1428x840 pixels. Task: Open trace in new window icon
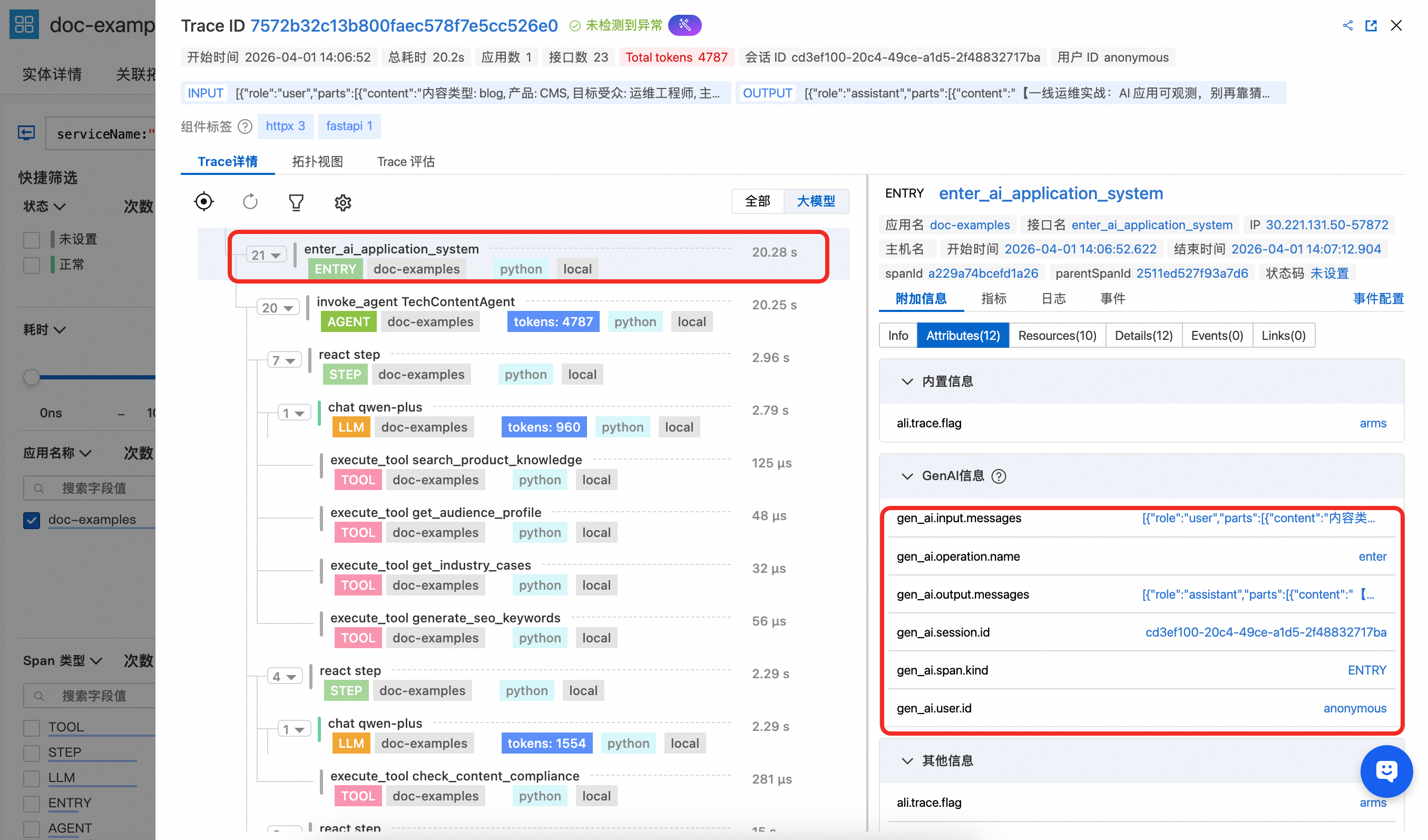tap(1371, 25)
